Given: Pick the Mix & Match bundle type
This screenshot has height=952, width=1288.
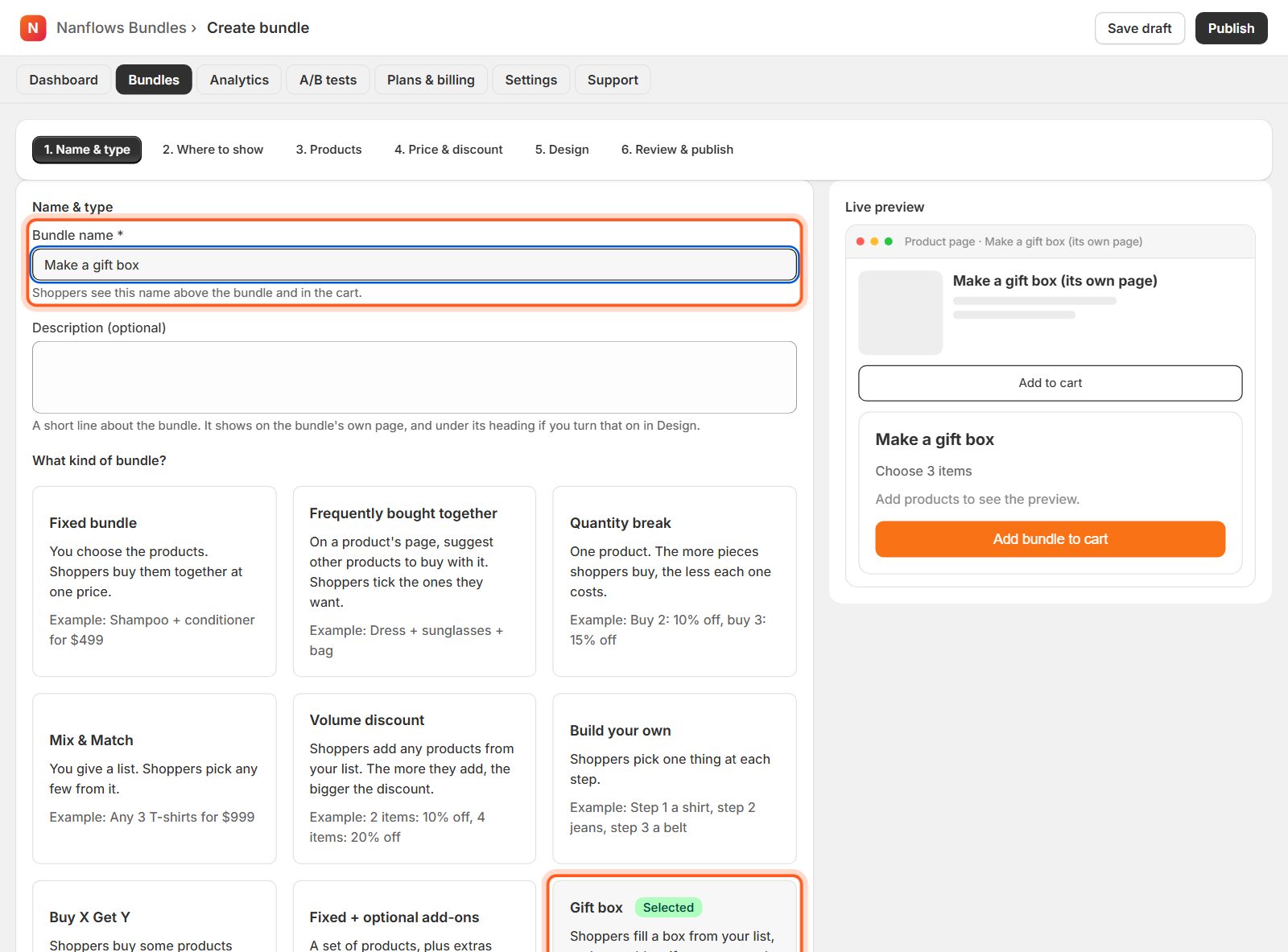Looking at the screenshot, I should pyautogui.click(x=155, y=778).
